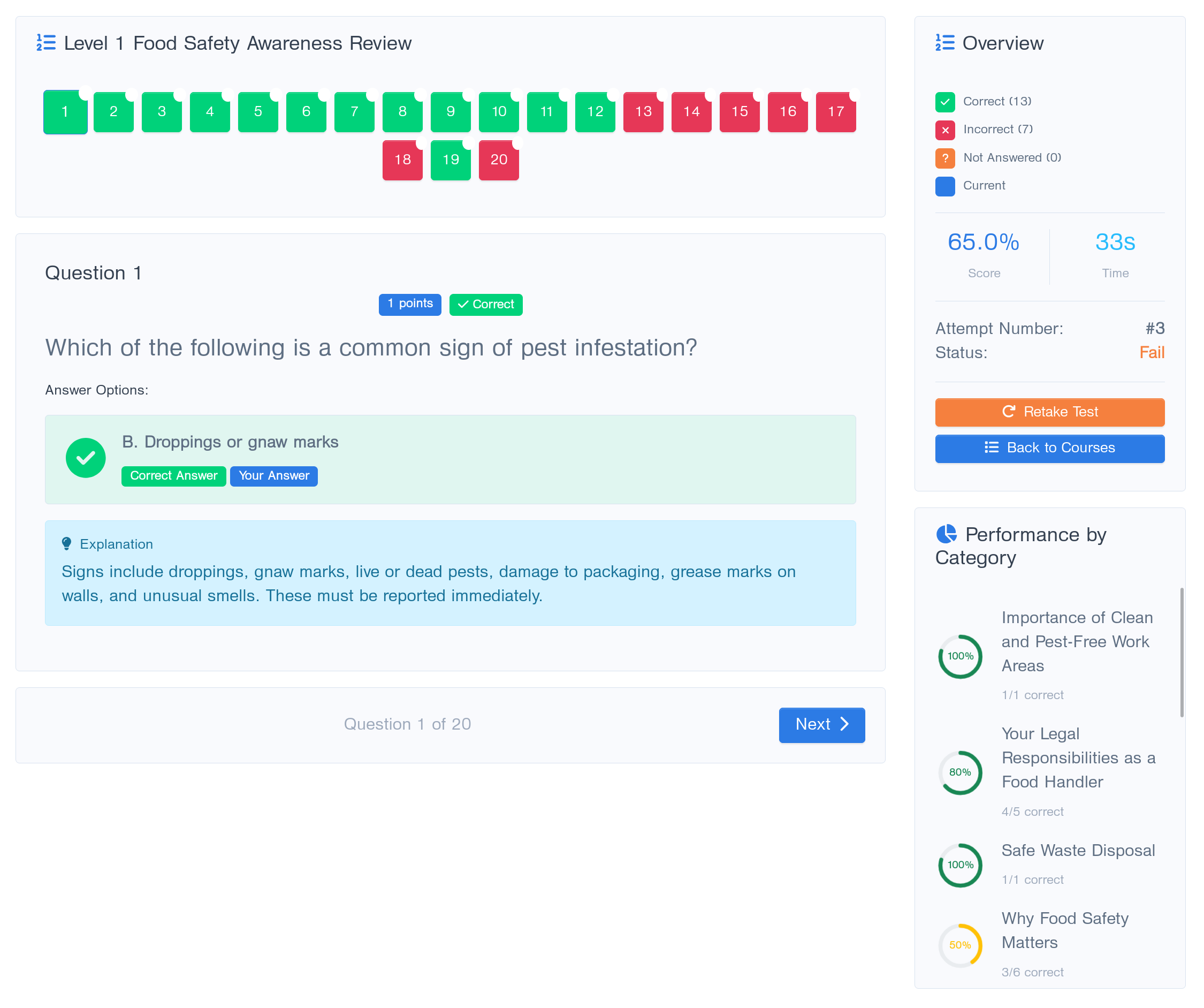This screenshot has height=1008, width=1204.
Task: Click the Current legend indicator in Overview
Action: pos(945,186)
